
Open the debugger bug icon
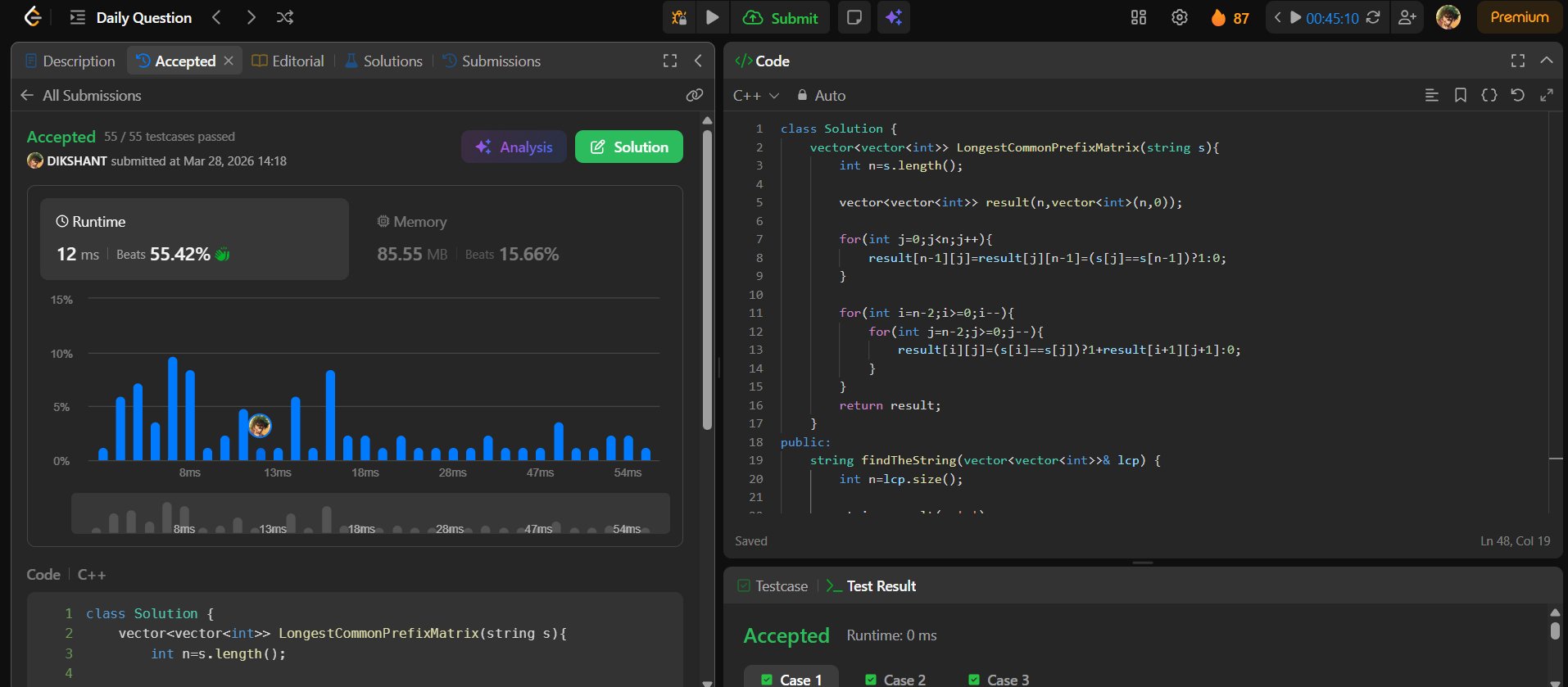(x=679, y=17)
